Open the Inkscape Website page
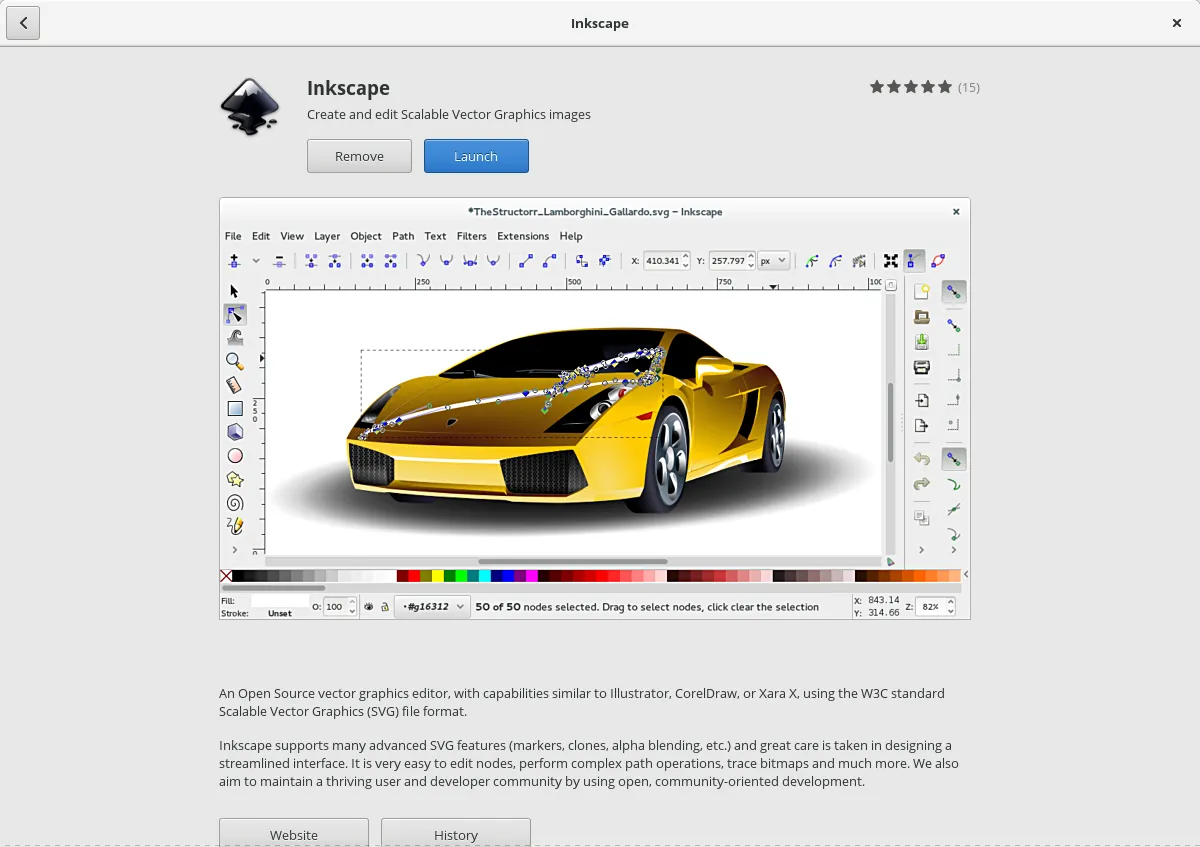1200x847 pixels. [293, 833]
